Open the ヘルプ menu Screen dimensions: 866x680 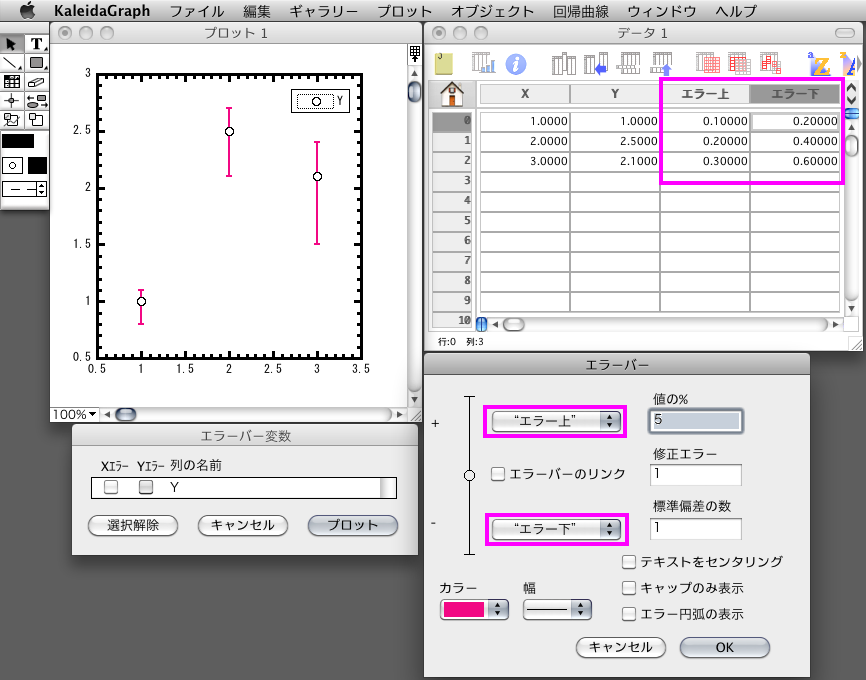[736, 10]
